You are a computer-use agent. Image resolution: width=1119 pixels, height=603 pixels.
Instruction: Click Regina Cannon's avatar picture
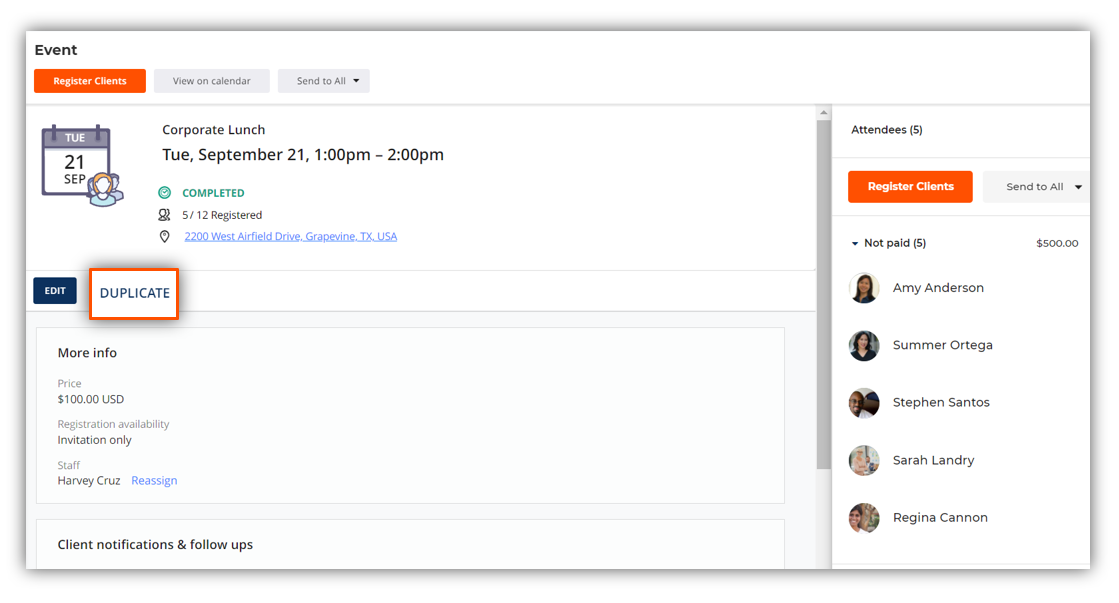(864, 518)
